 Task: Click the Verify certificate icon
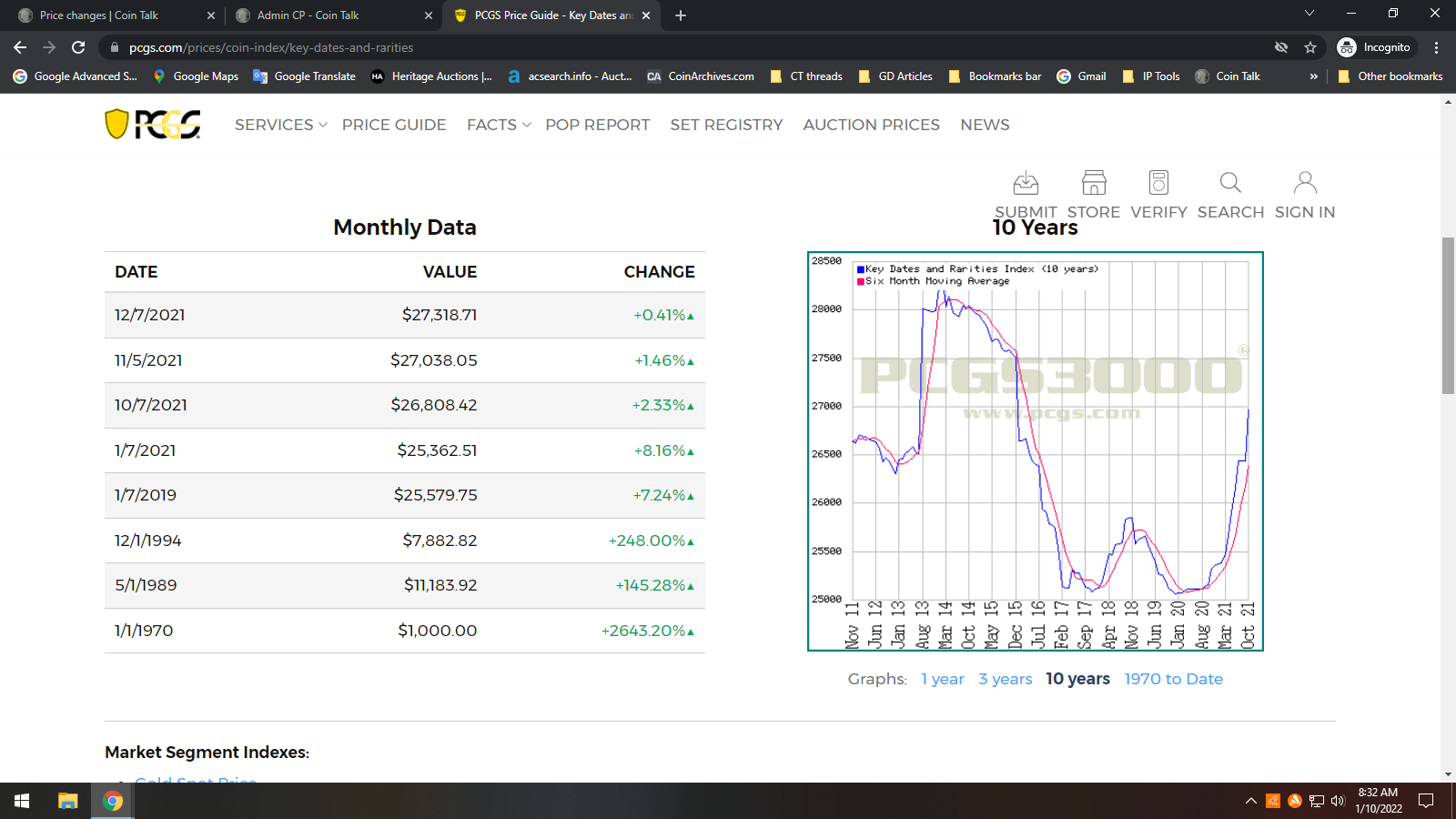1158,184
